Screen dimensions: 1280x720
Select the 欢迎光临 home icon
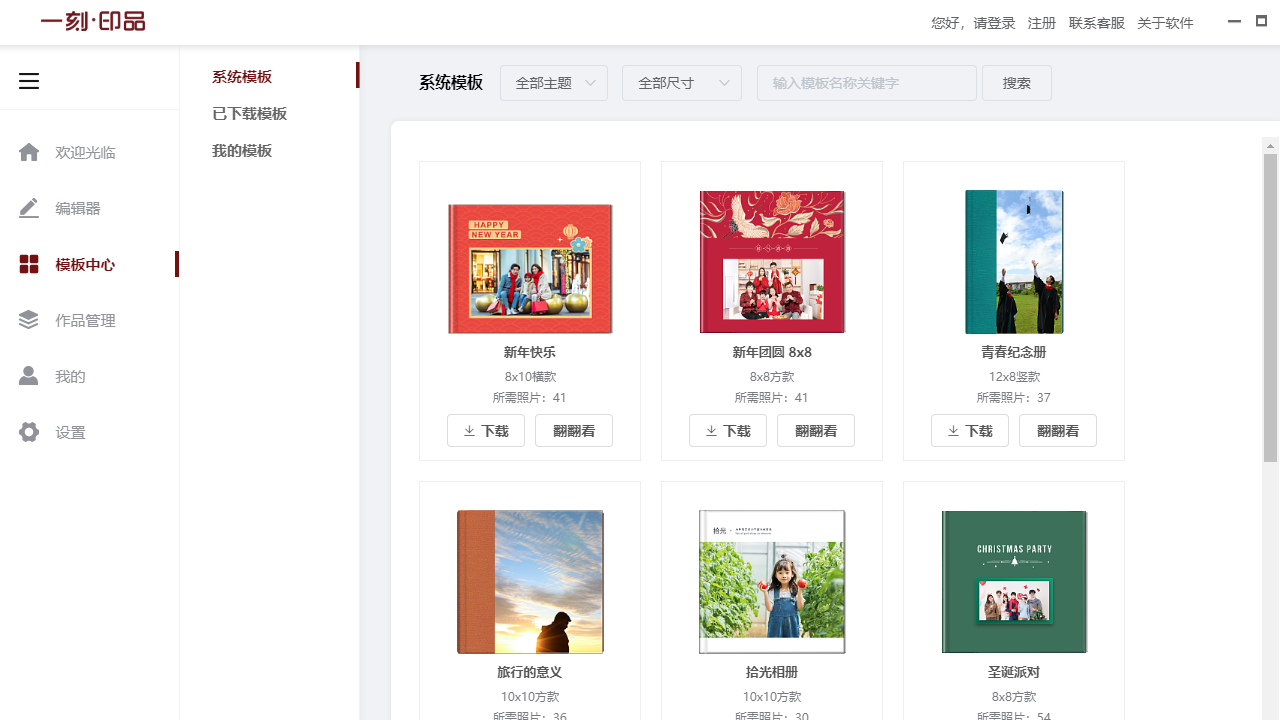click(x=29, y=152)
